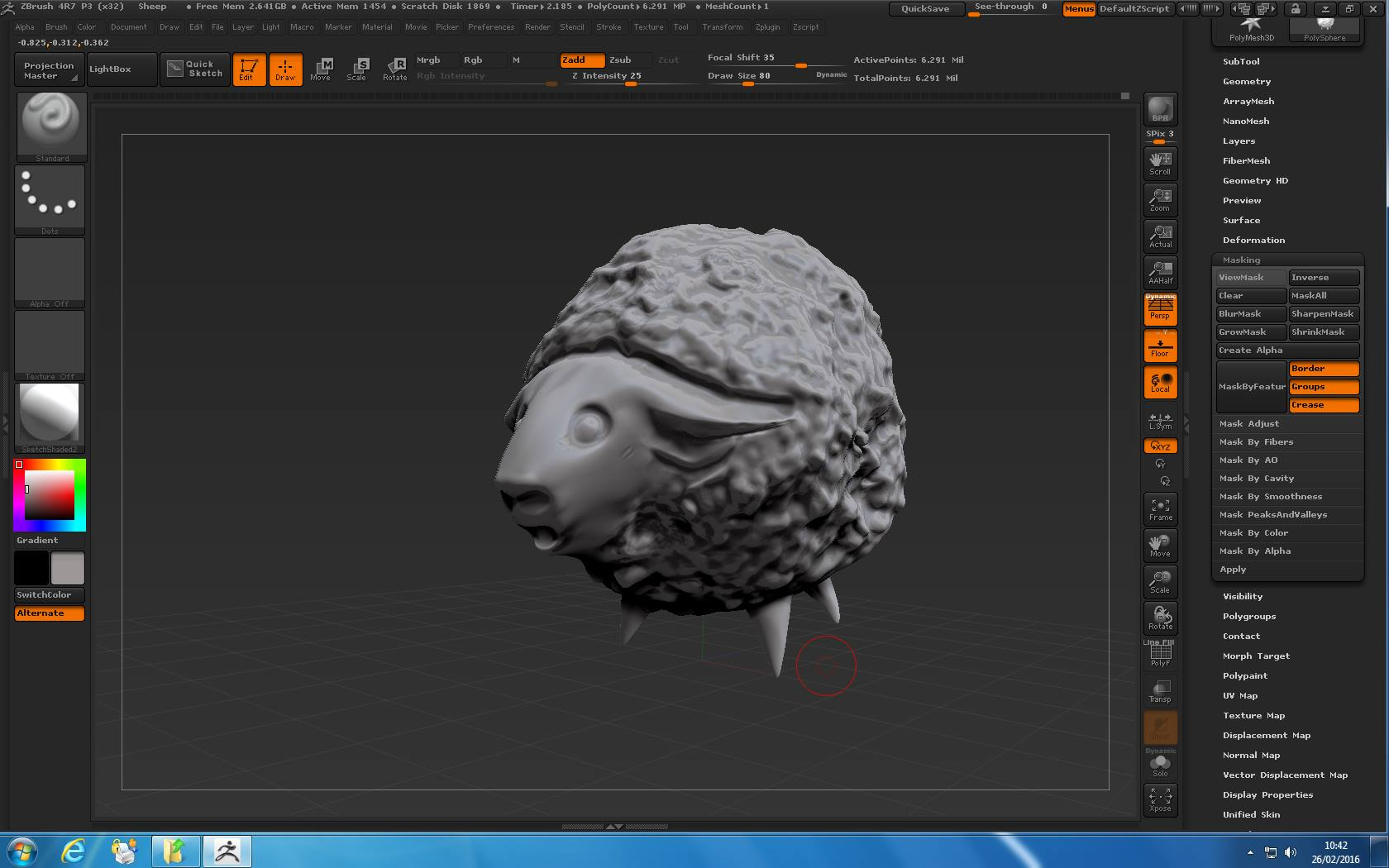Activate the Scale transform tool in top shelf
This screenshot has width=1389, height=868.
[357, 69]
